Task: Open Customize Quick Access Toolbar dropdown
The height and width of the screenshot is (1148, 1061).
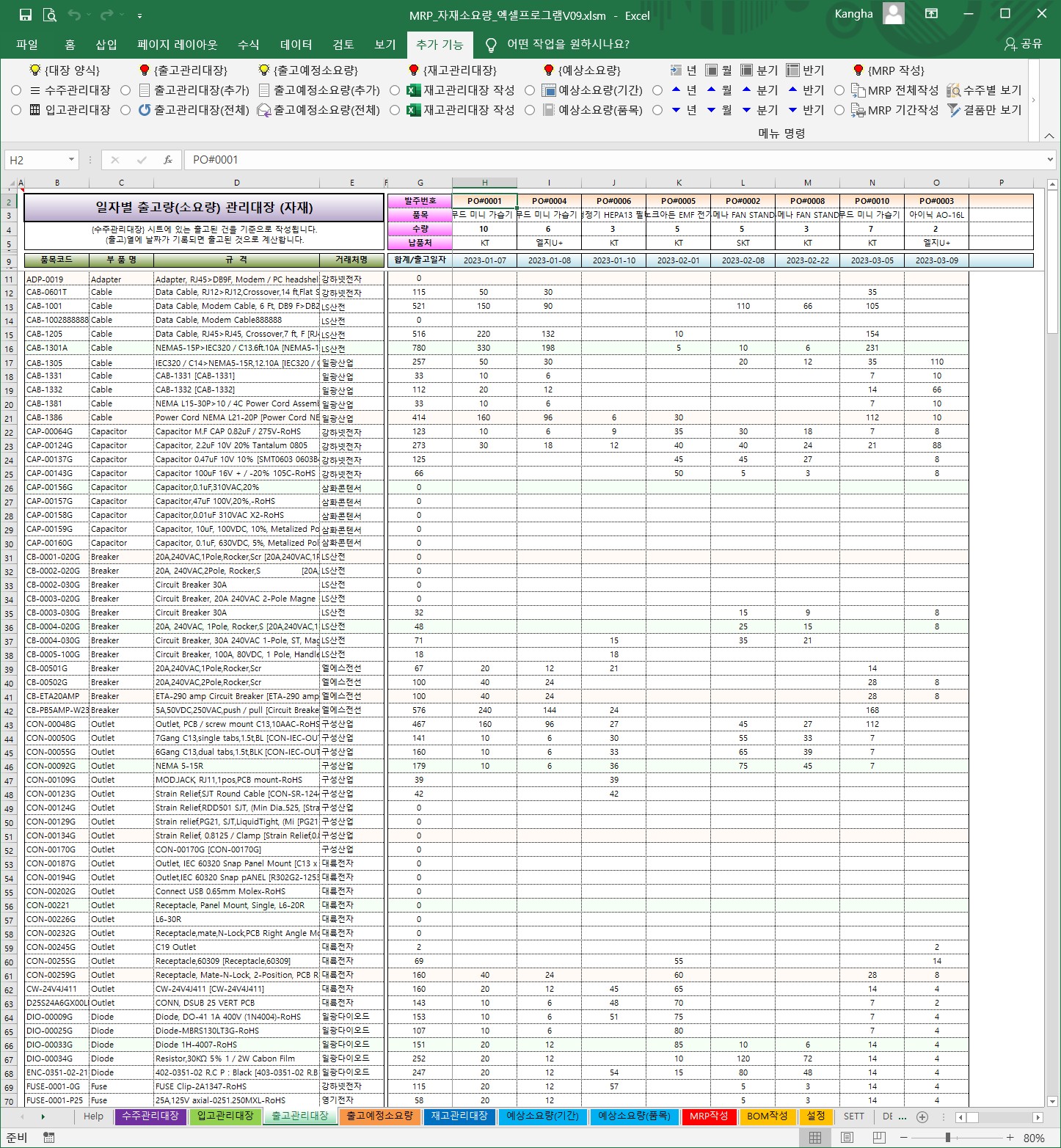Action: 139,15
